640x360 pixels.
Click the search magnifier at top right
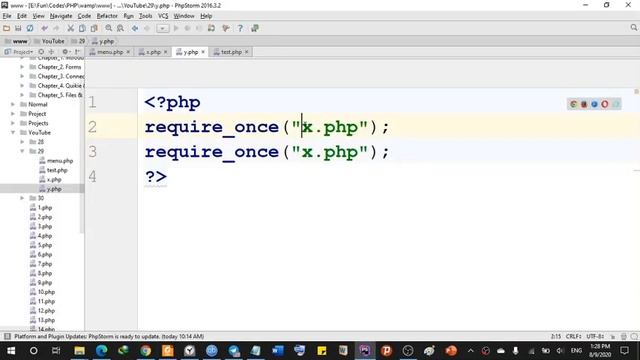tap(633, 28)
